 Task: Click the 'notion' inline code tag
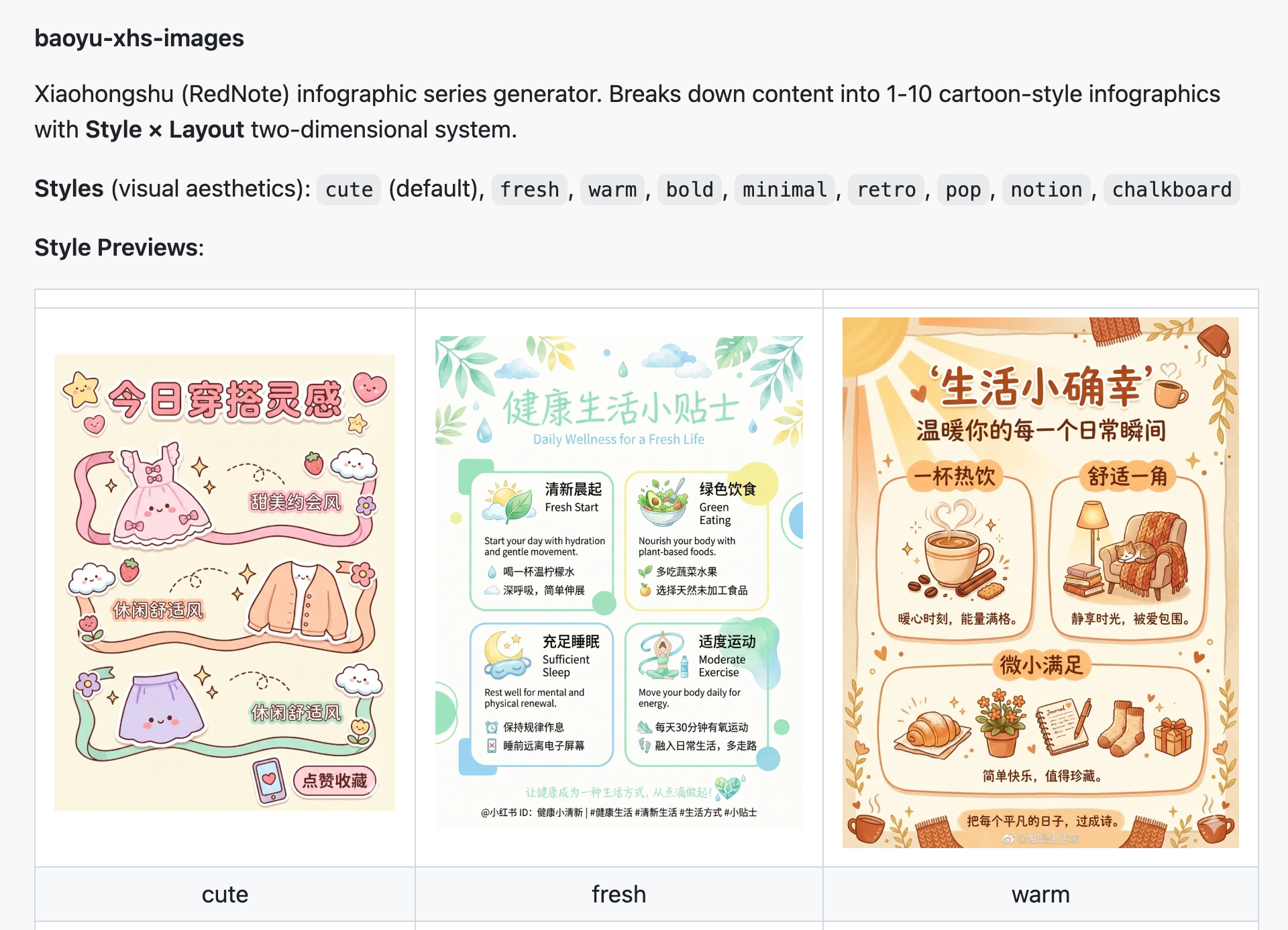pyautogui.click(x=1046, y=189)
